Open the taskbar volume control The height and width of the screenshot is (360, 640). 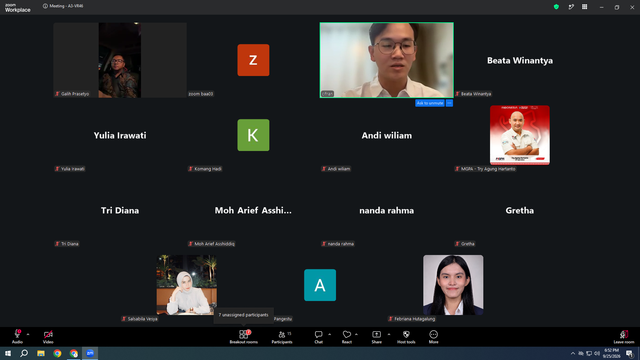click(597, 353)
